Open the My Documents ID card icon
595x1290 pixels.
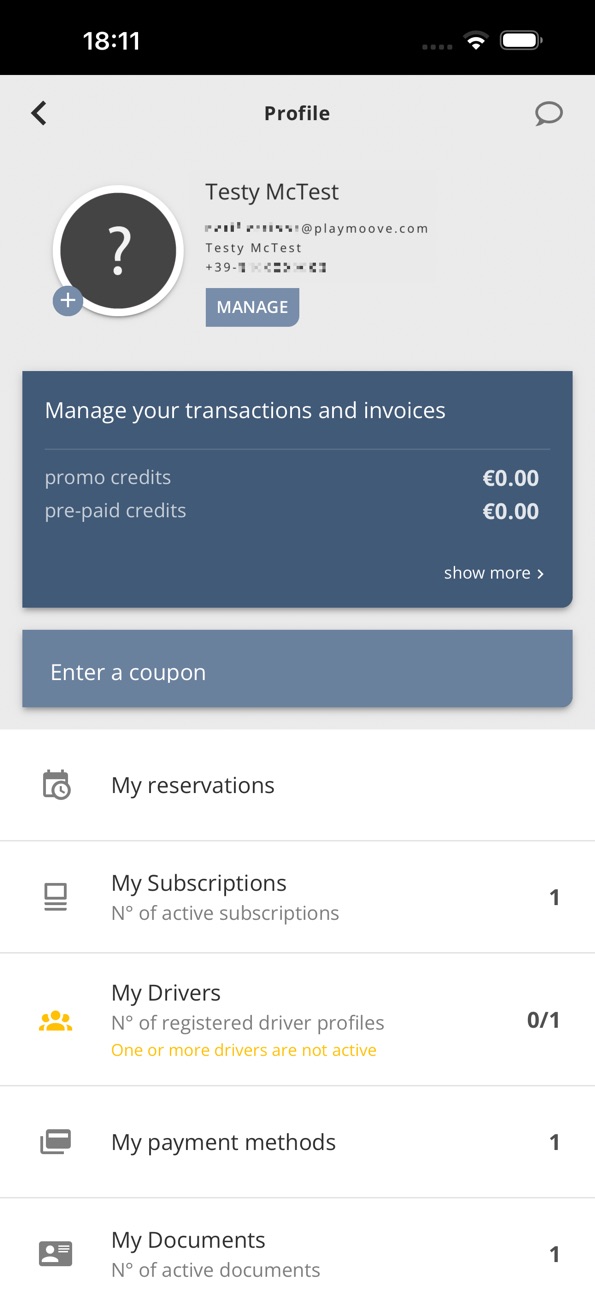[55, 1254]
